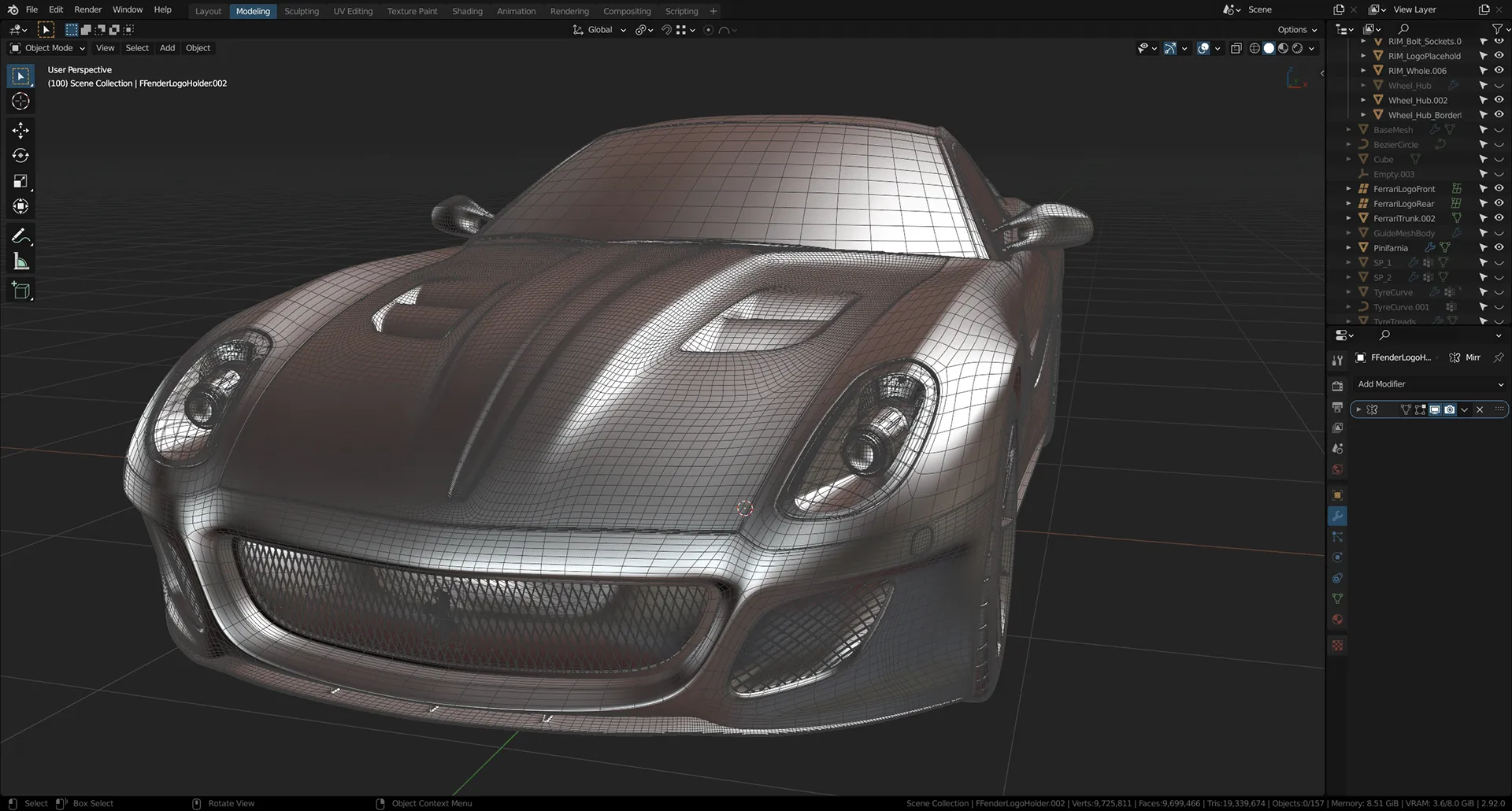Switch to the Sculpting workspace tab
This screenshot has height=811, width=1512.
coord(302,11)
